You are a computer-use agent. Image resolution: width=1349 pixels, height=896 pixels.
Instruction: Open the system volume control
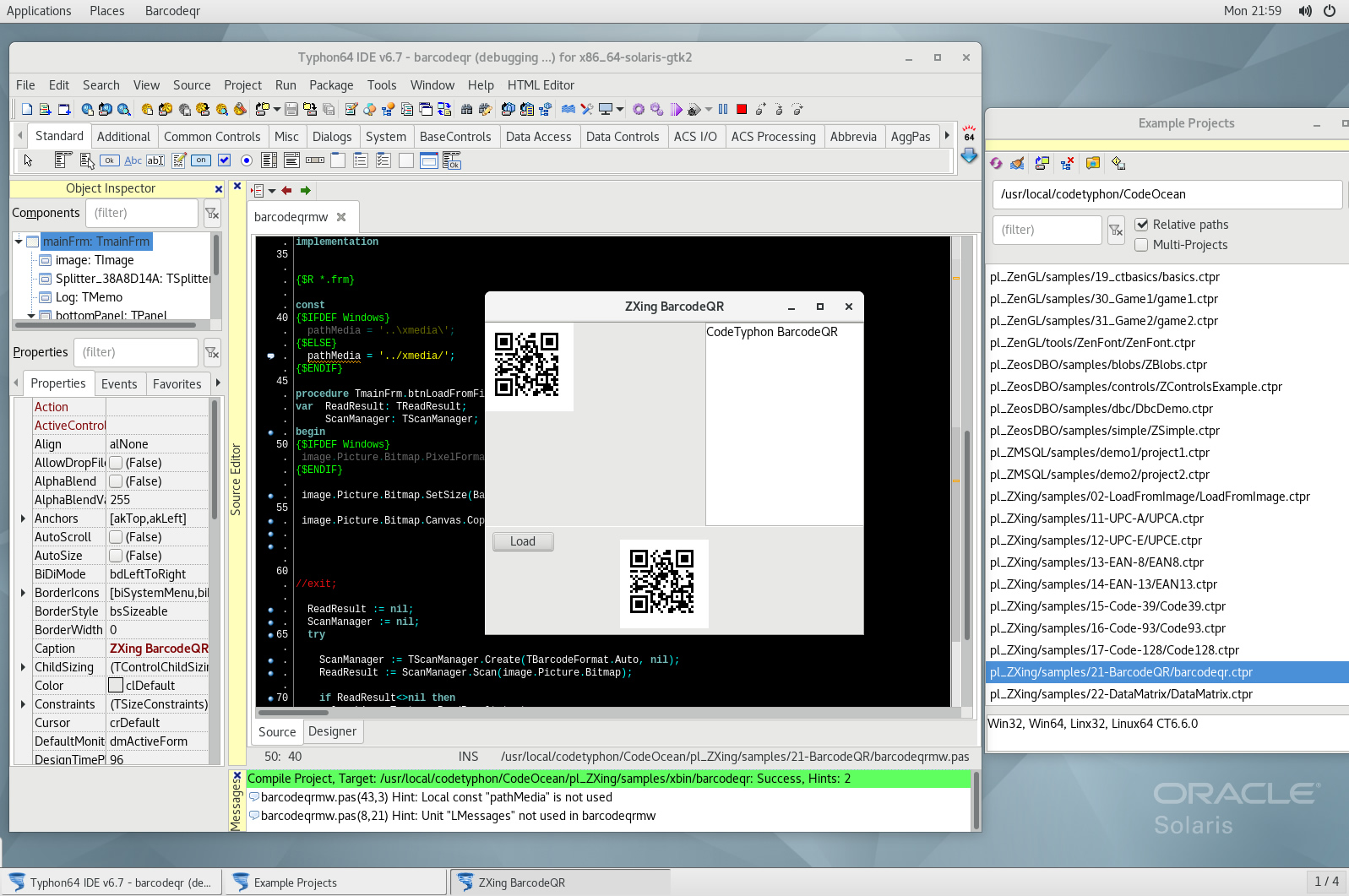(1305, 11)
